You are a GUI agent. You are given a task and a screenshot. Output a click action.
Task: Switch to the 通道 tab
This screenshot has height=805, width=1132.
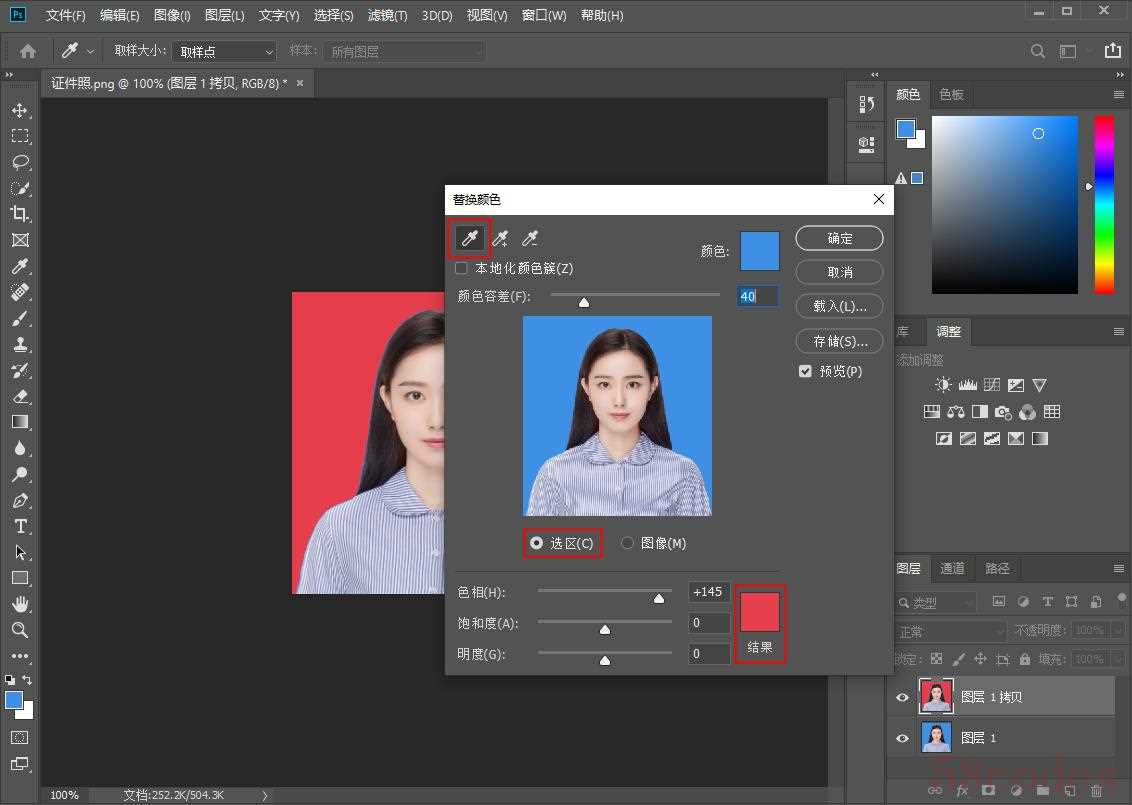(x=952, y=568)
